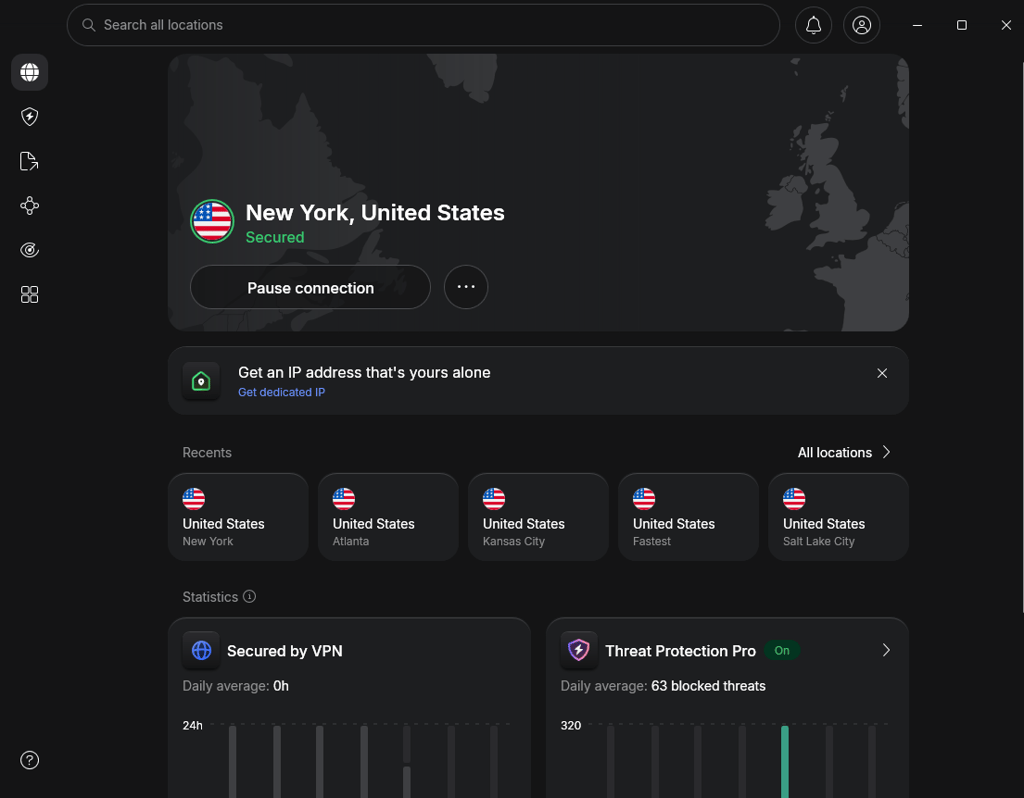The image size is (1024, 798).
Task: Dismiss the dedicated IP banner
Action: click(x=882, y=373)
